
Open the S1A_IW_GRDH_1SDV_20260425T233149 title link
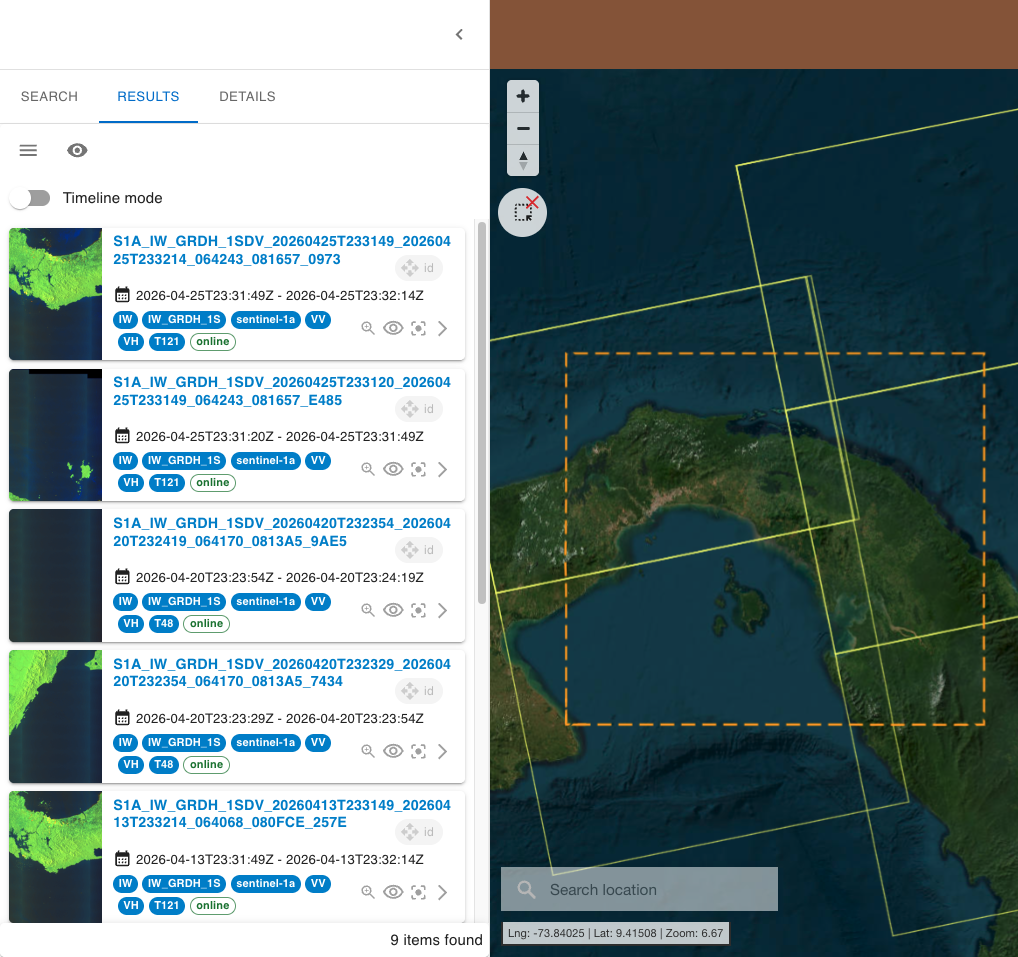[x=282, y=250]
